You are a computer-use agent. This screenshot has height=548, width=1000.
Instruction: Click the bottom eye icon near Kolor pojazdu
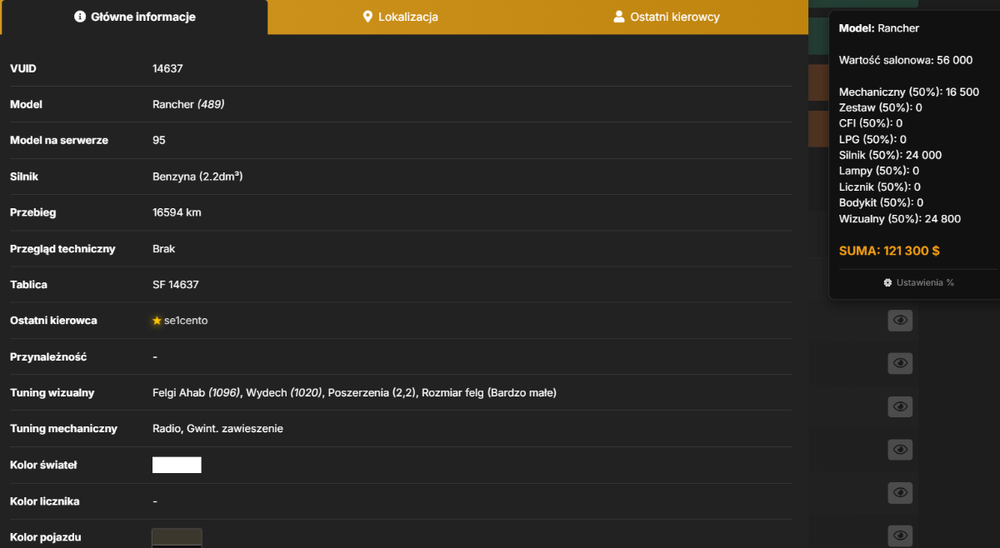(x=900, y=536)
